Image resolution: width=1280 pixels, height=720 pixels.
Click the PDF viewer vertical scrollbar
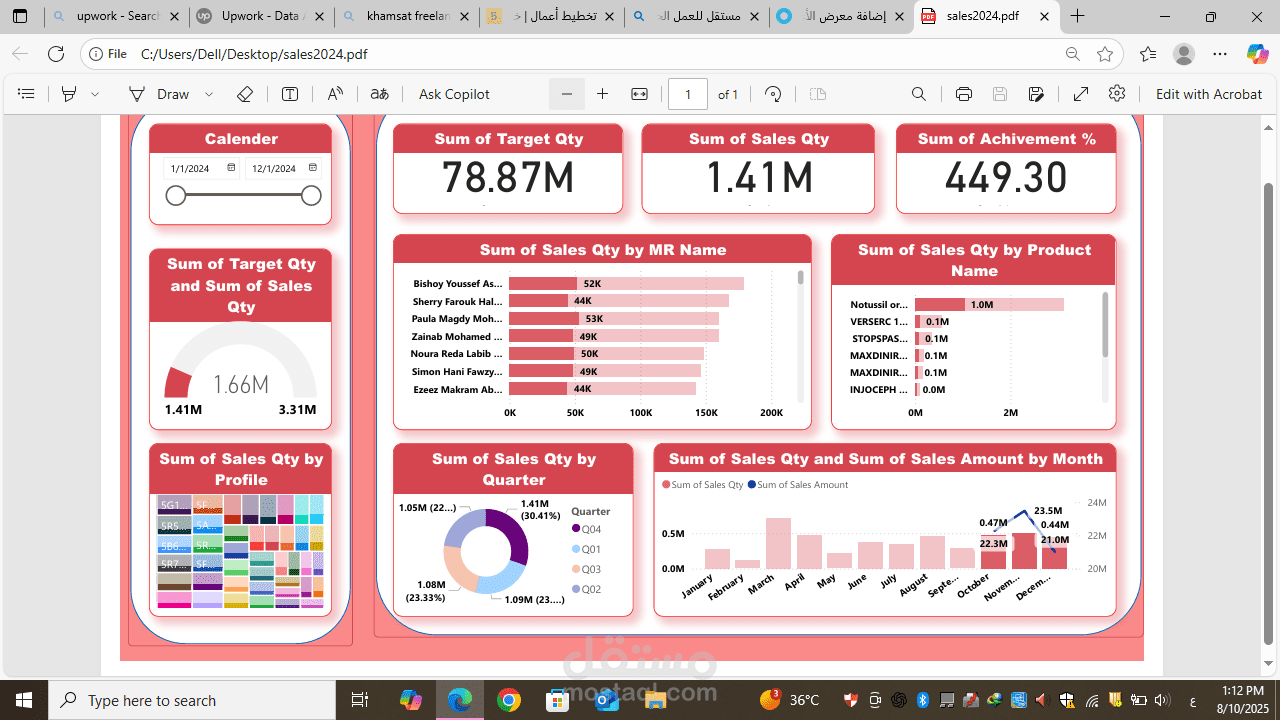(1269, 412)
